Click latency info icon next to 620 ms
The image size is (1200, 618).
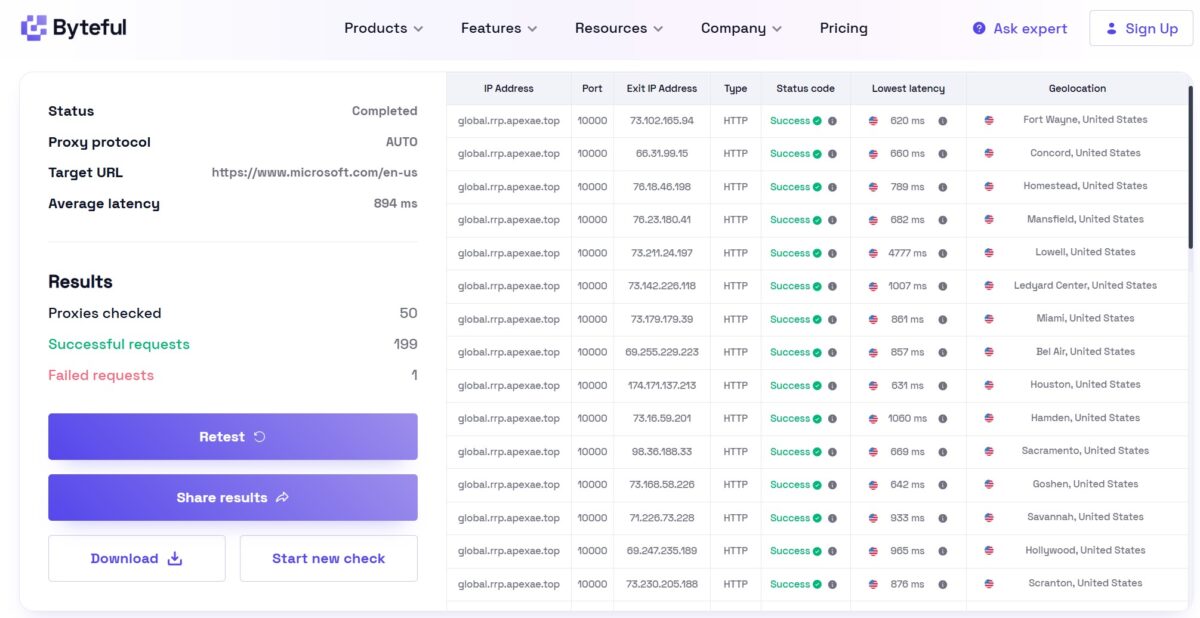[x=942, y=121]
